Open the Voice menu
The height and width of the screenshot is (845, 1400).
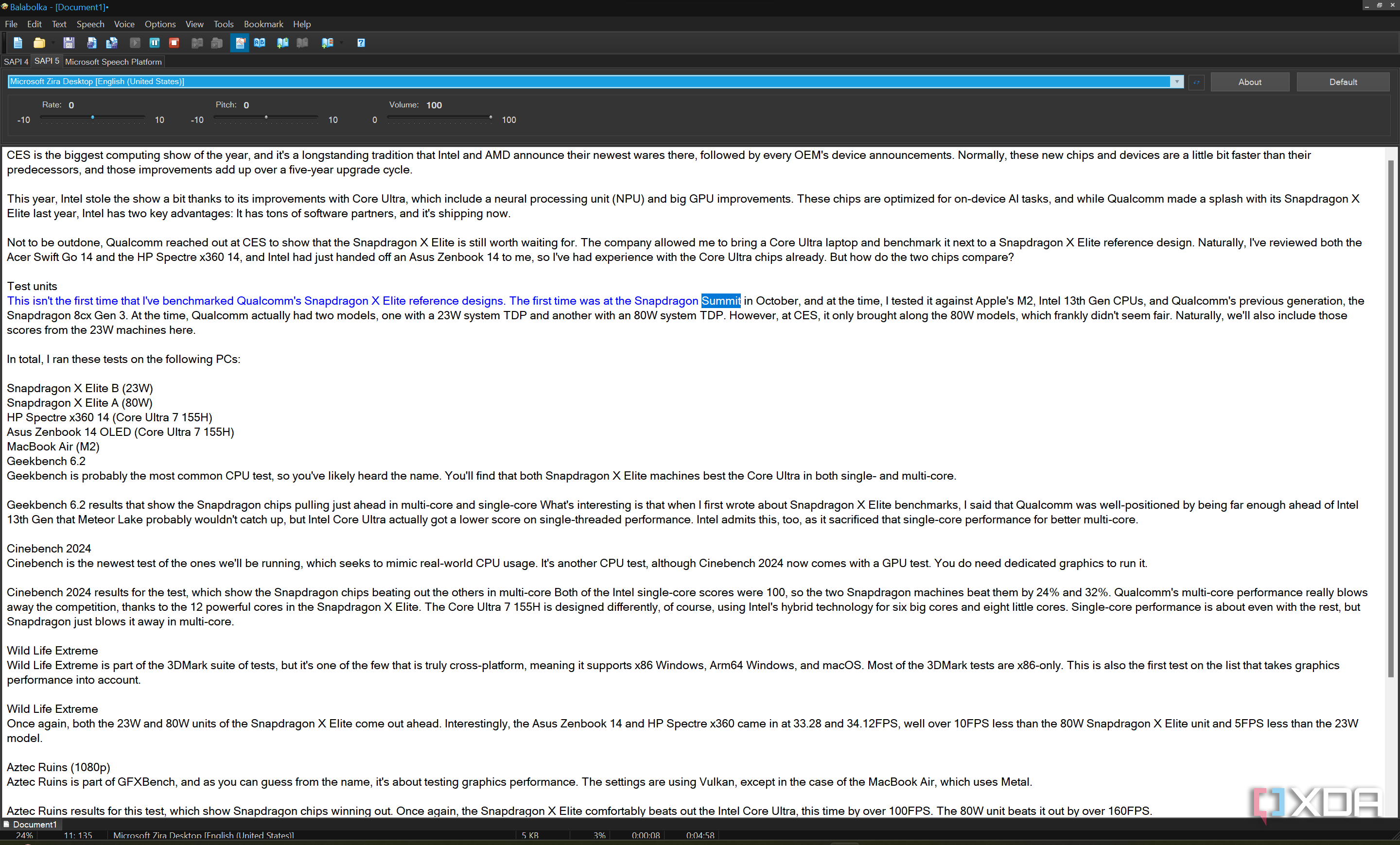124,24
